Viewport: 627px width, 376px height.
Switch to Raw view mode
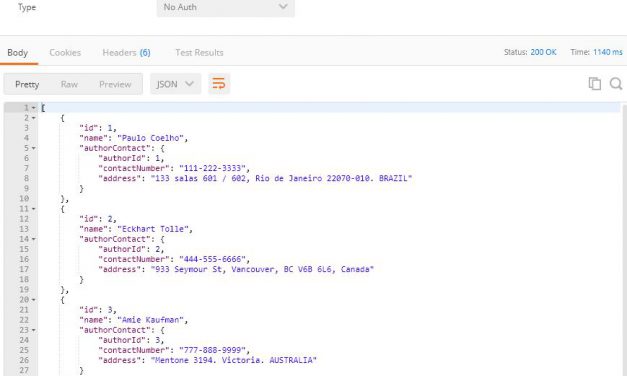[69, 84]
